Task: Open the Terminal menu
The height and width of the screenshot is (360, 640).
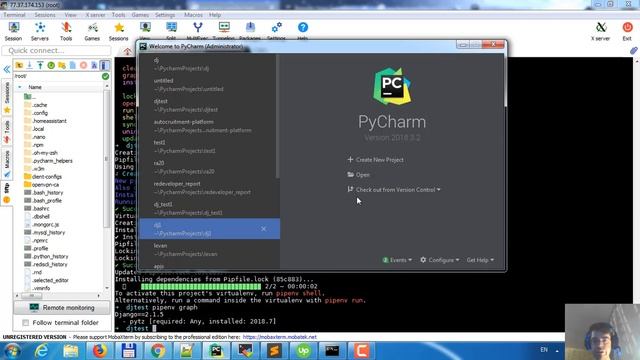Action: [14, 15]
